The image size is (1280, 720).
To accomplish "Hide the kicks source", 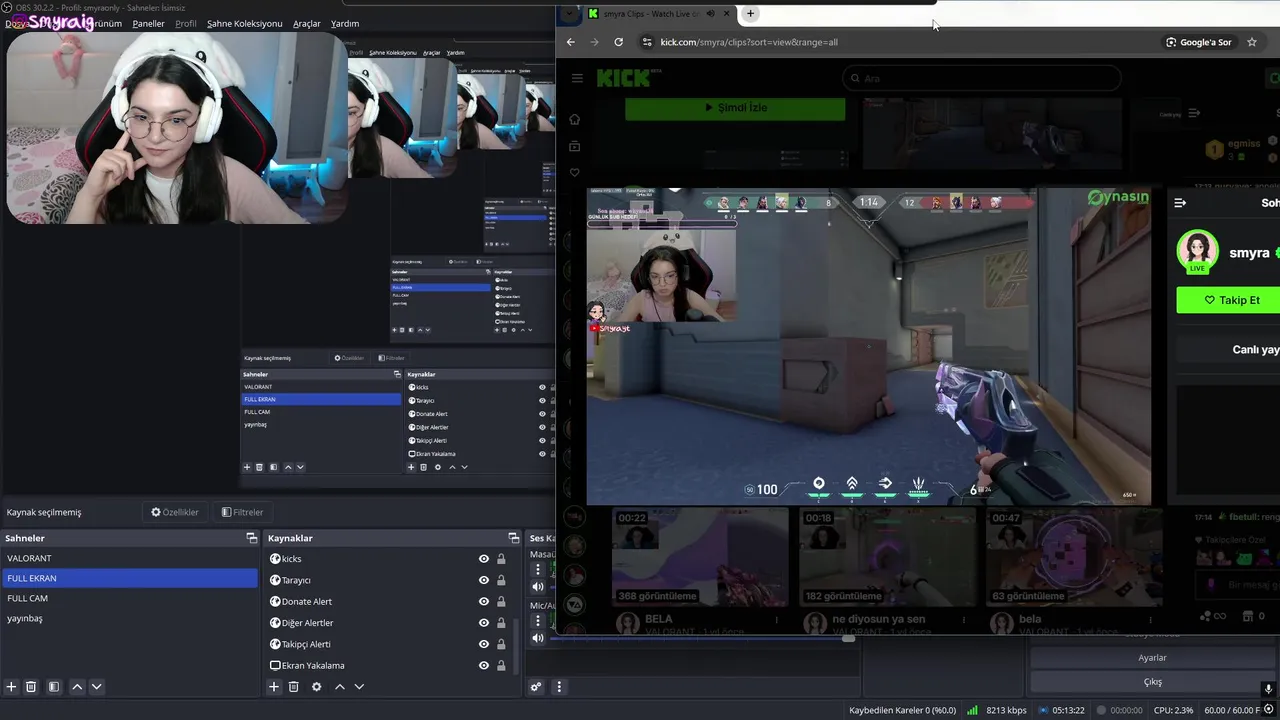I will 484,559.
